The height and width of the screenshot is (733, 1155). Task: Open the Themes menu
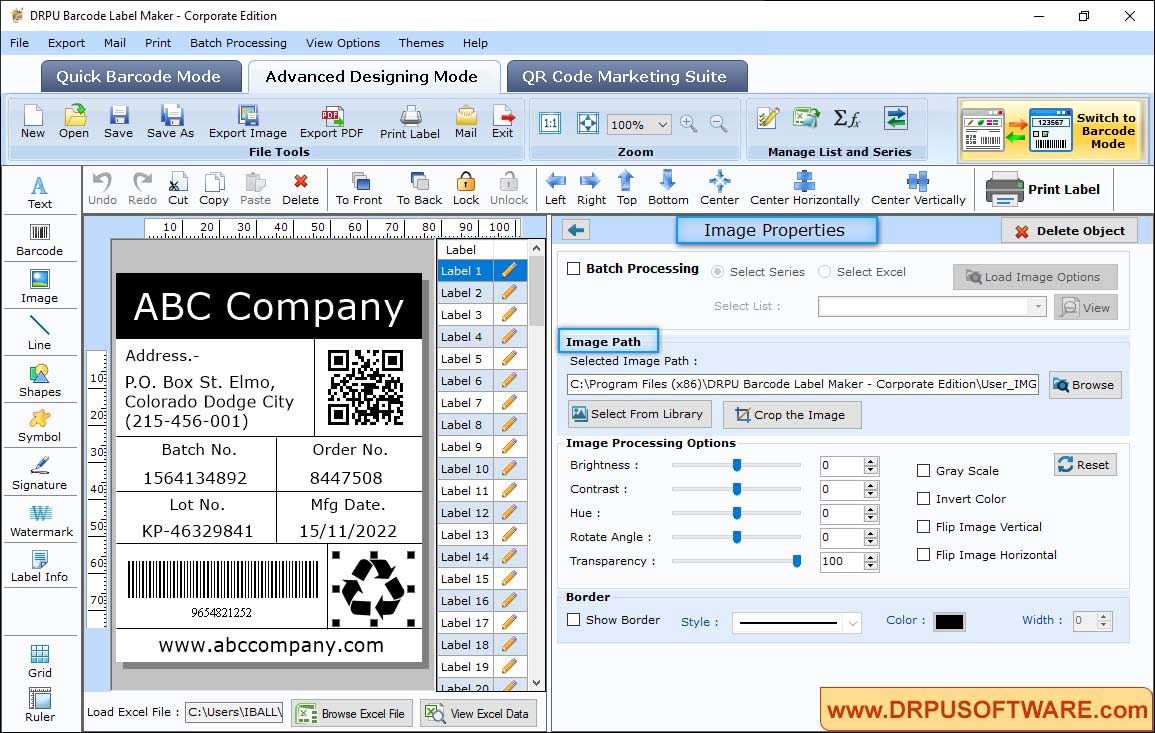click(421, 43)
